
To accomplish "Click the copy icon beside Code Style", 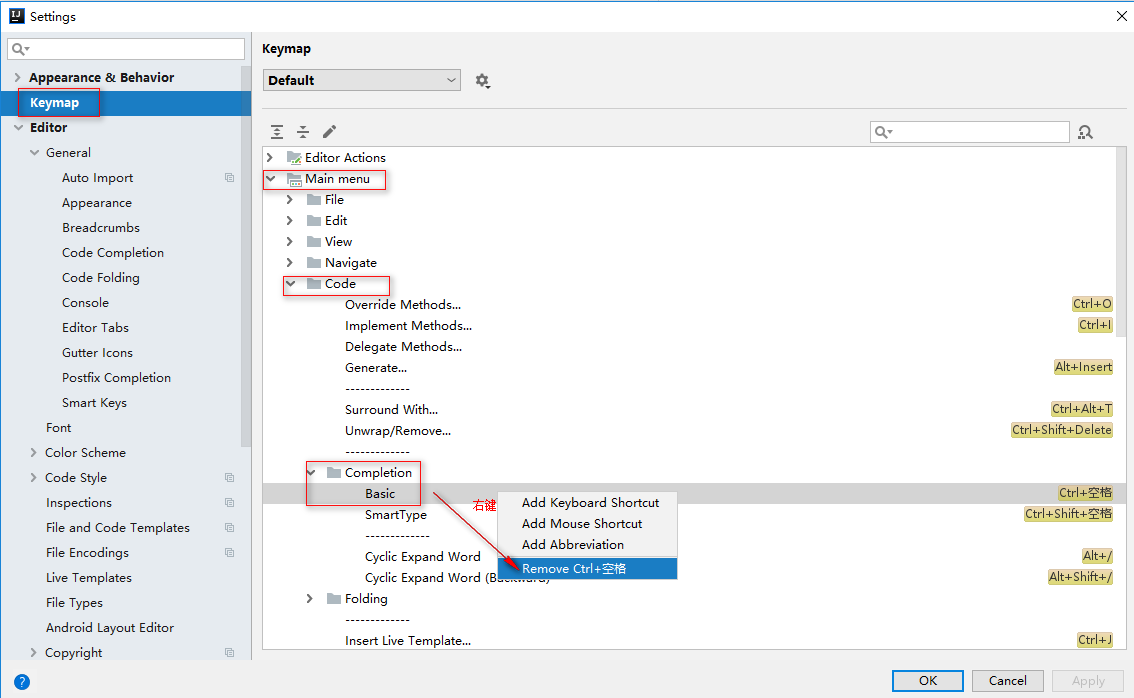I will click(229, 477).
